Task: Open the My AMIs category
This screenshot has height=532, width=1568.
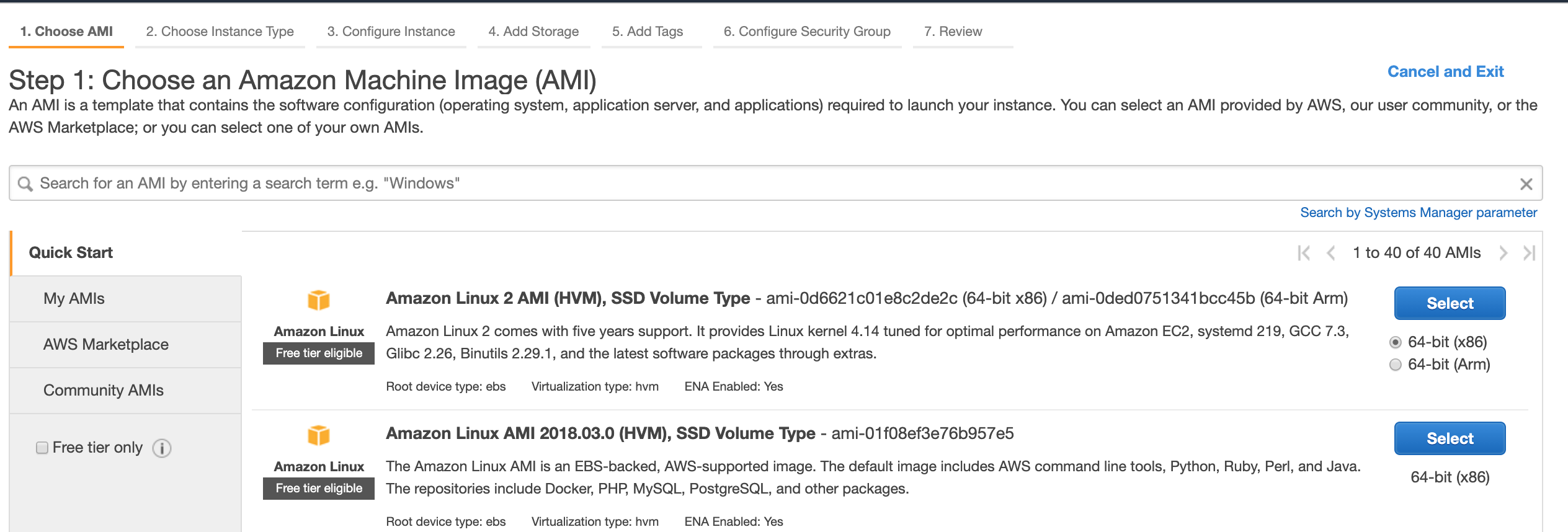Action: pos(126,299)
